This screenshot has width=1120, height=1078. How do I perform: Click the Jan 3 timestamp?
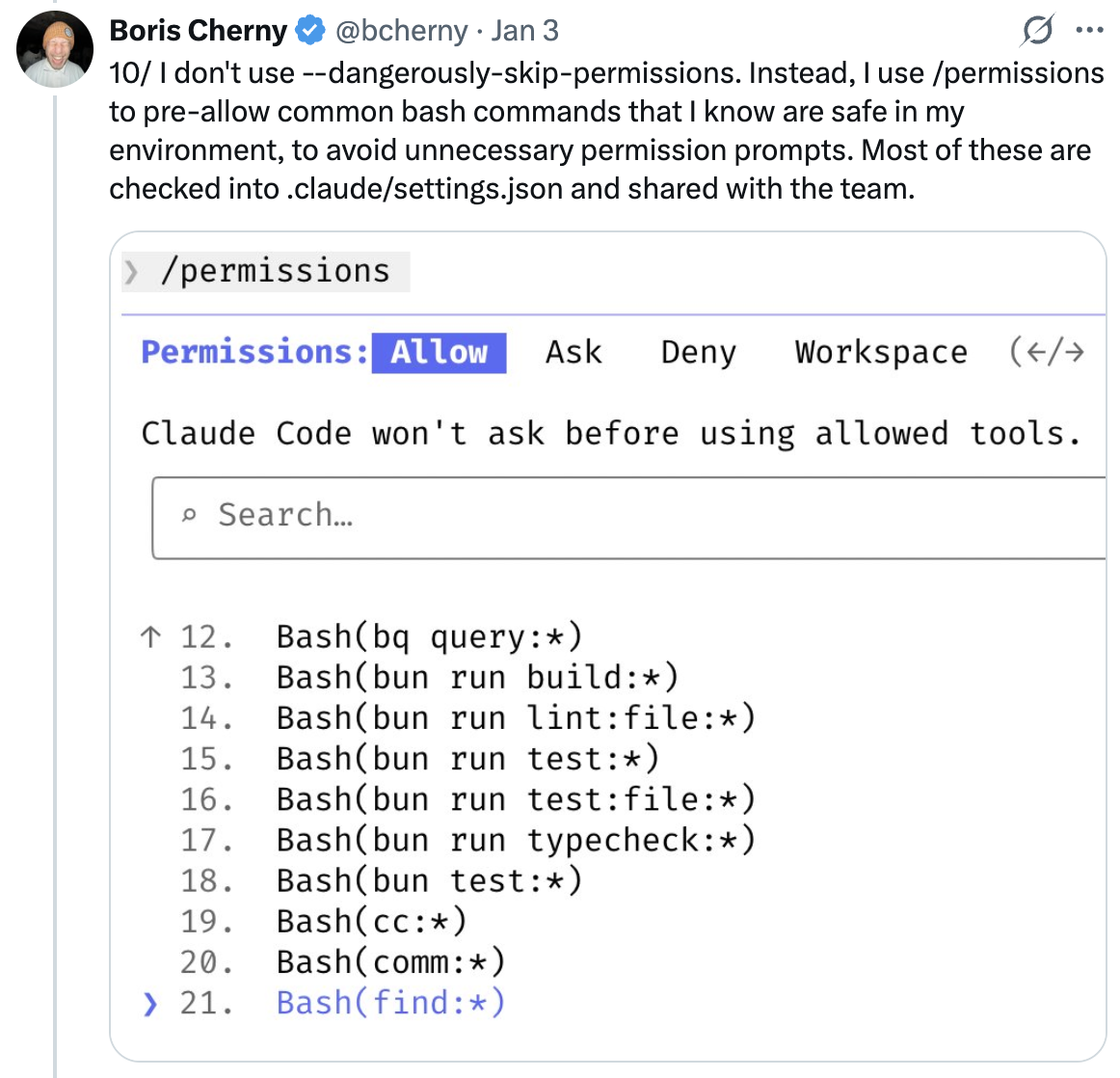coord(525,30)
